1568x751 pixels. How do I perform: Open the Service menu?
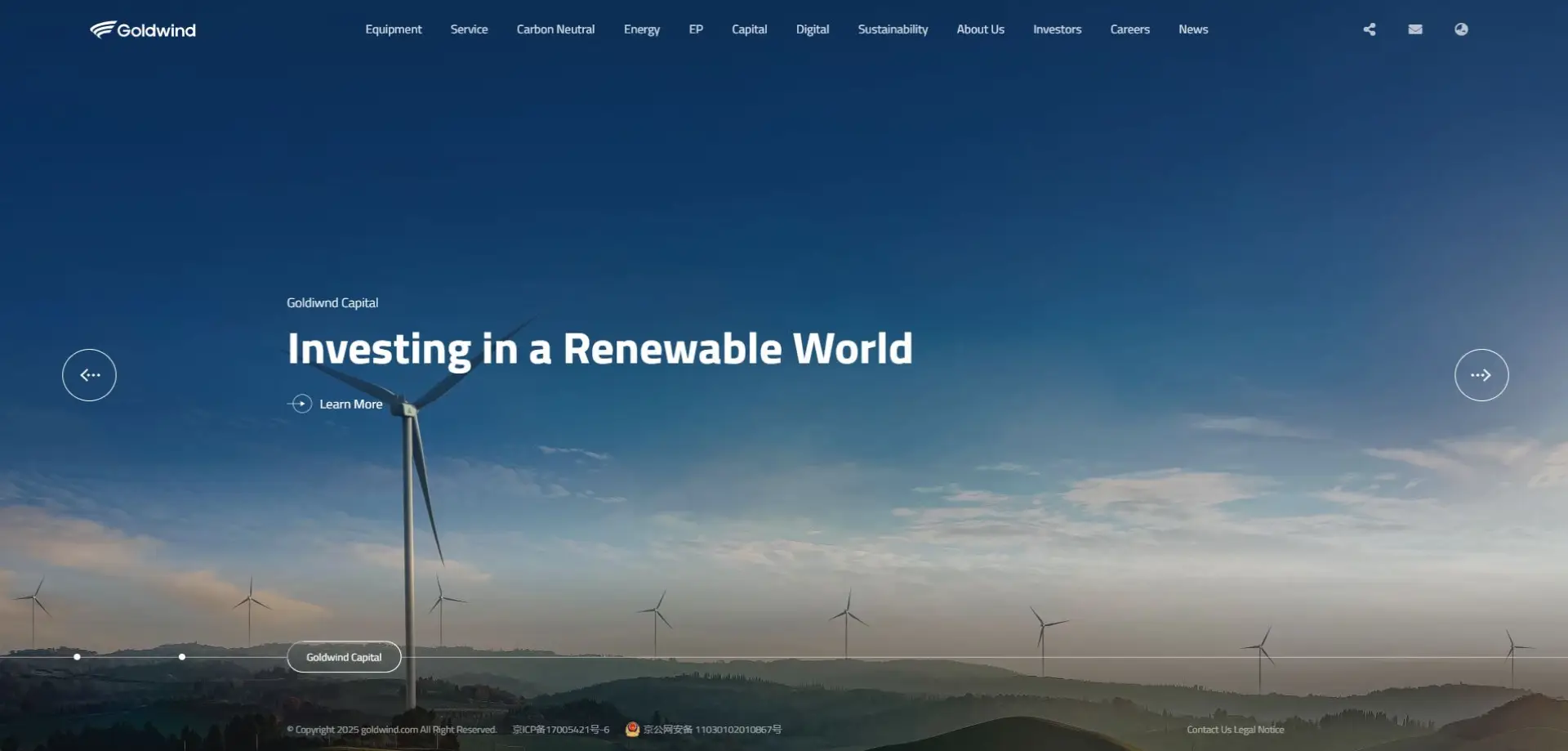[x=469, y=29]
